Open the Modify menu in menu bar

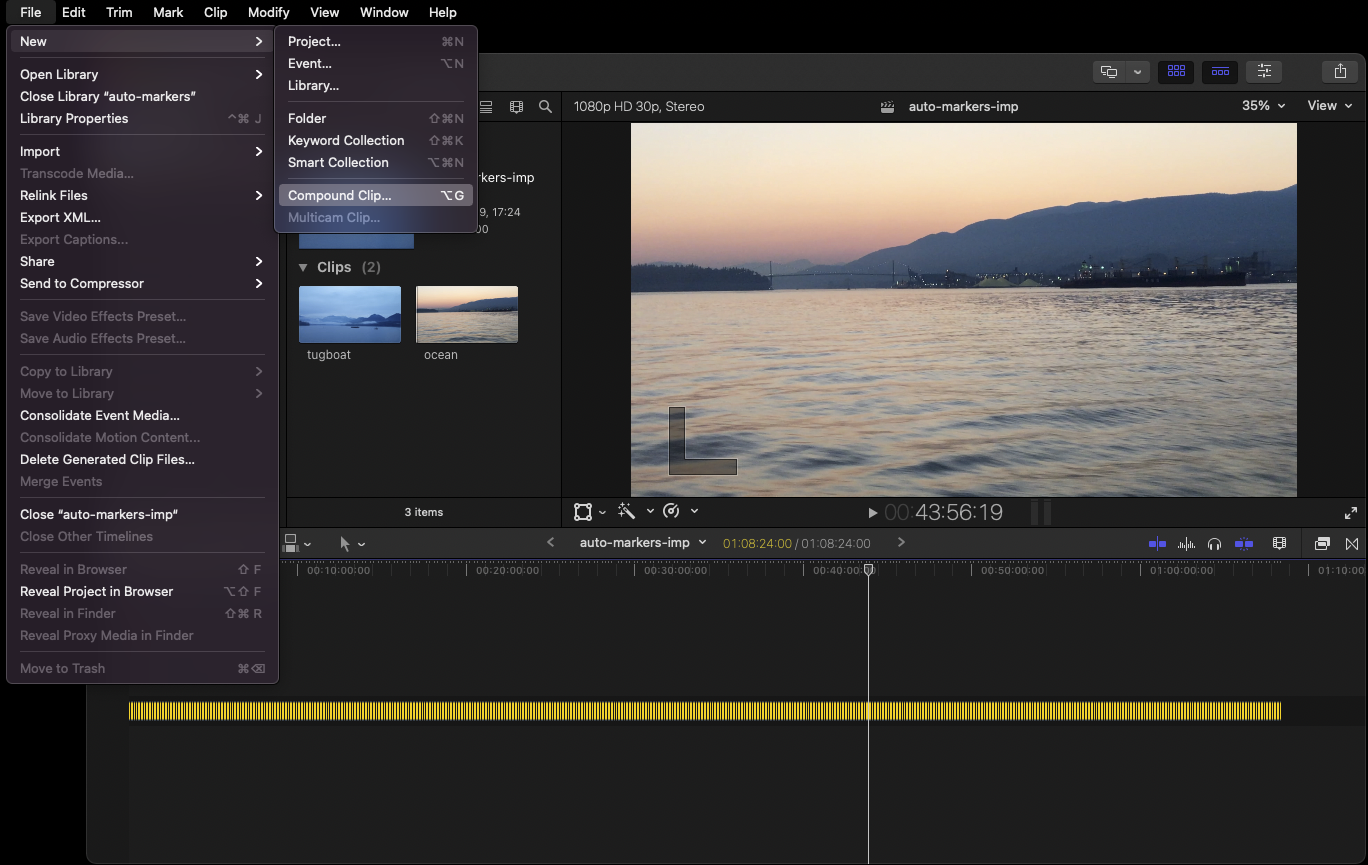(268, 12)
